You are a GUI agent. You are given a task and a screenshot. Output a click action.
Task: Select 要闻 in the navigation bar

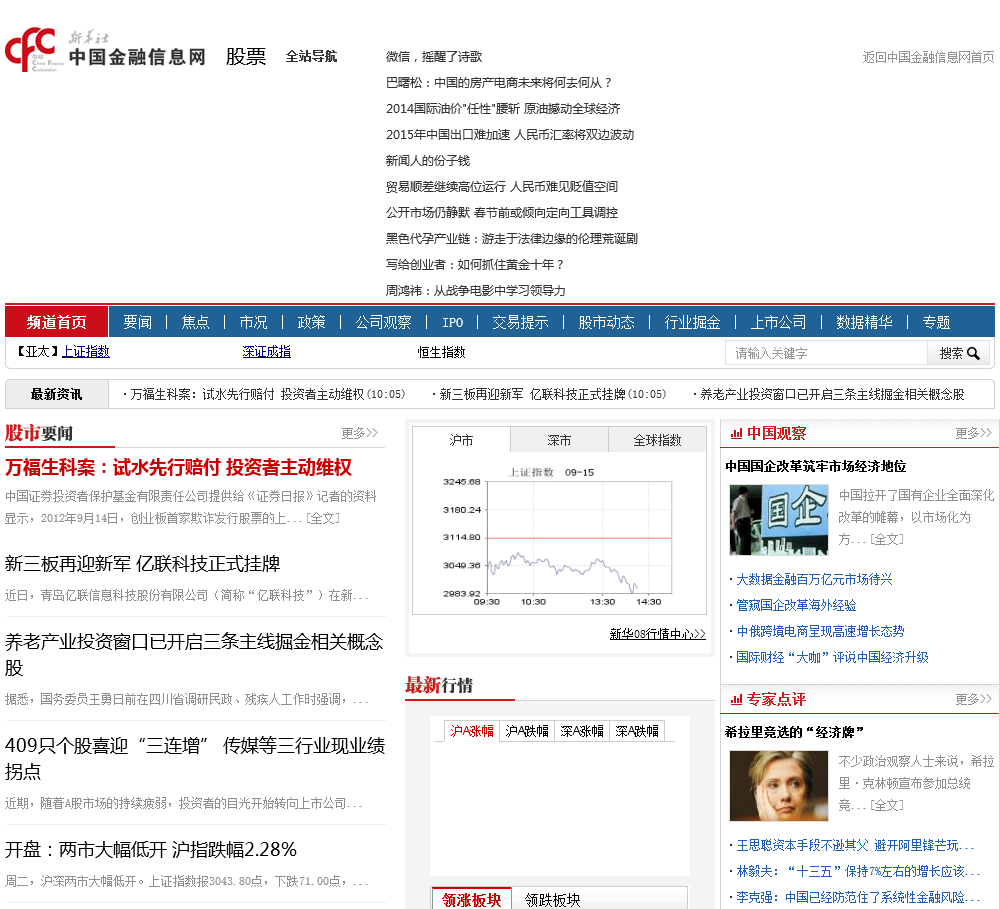click(138, 322)
